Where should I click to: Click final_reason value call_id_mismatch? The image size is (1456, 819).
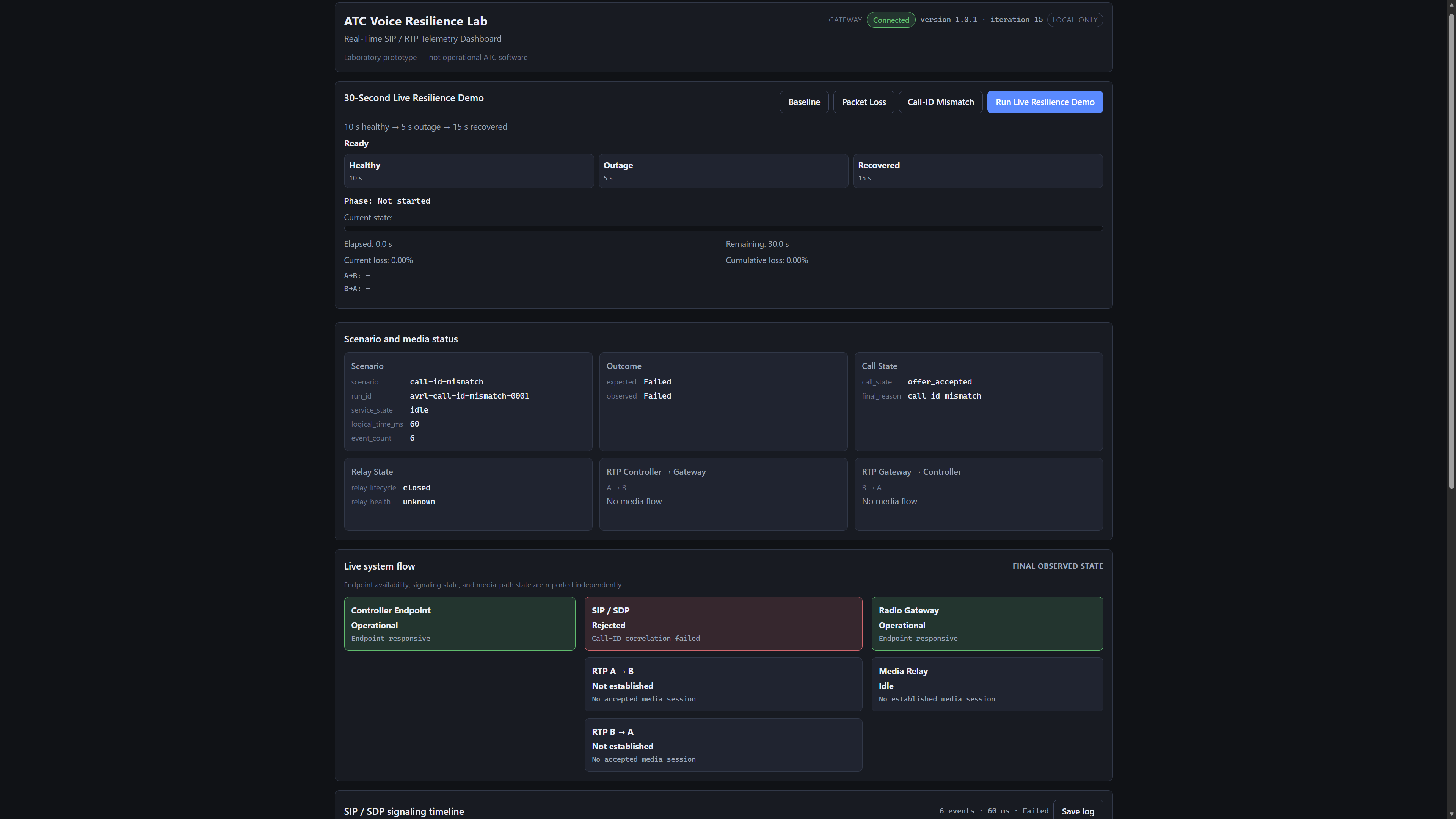tap(944, 396)
